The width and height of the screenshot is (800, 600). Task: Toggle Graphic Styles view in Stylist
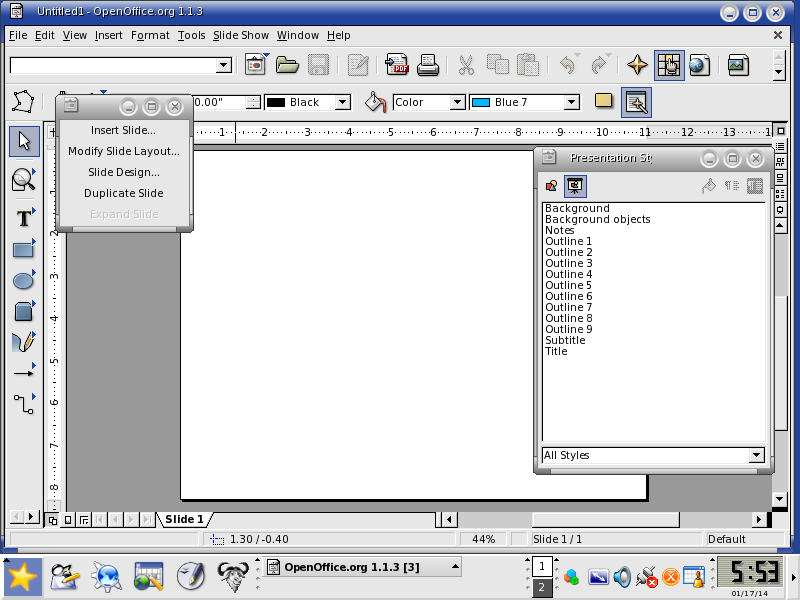pyautogui.click(x=552, y=186)
